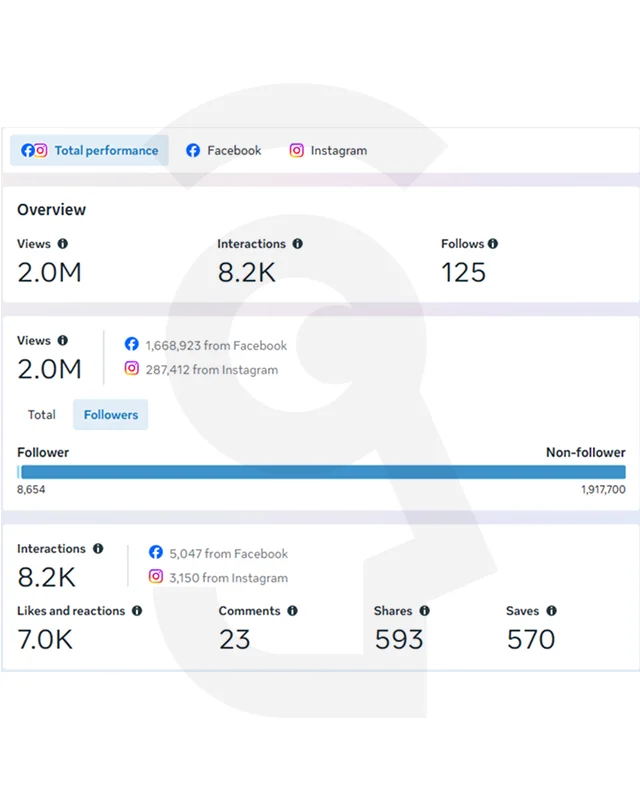Click info icon next to Follows
Viewport: 640px width, 800px height.
coord(493,244)
